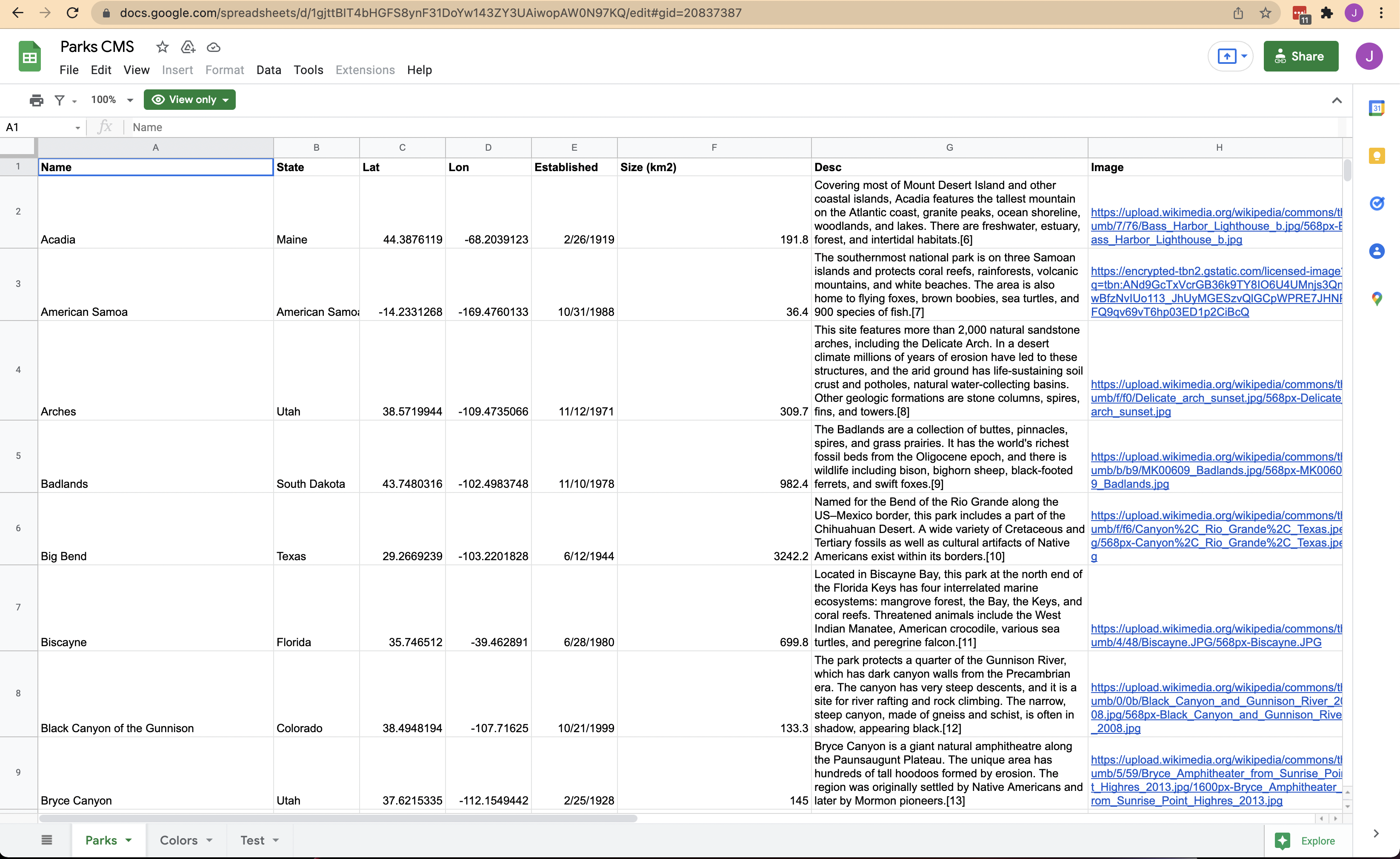
Task: Collapse the toolbar with the up chevron
Action: click(x=1336, y=100)
